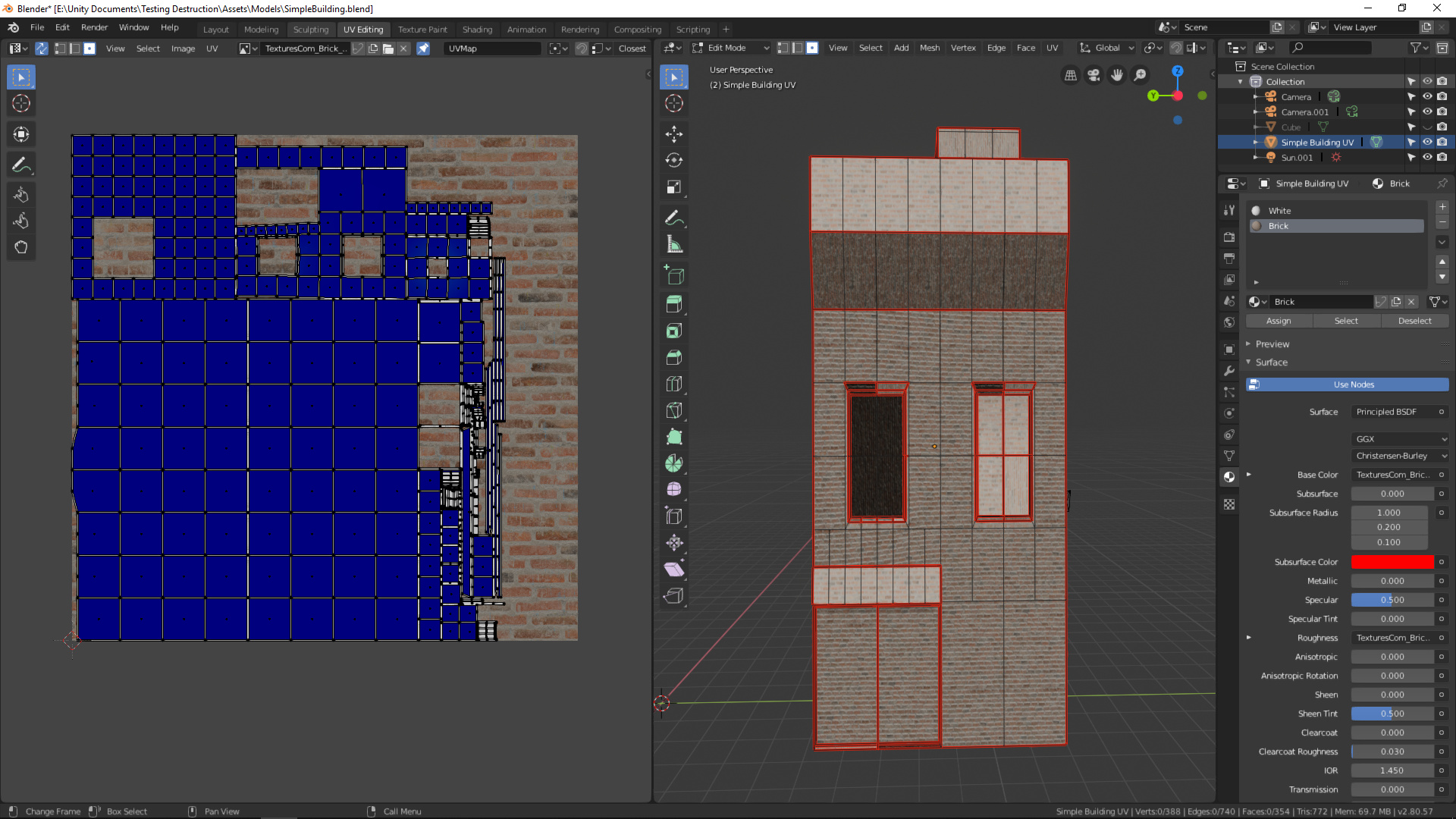The height and width of the screenshot is (819, 1456).
Task: Open the Material Properties tab in Properties editor
Action: [x=1229, y=476]
